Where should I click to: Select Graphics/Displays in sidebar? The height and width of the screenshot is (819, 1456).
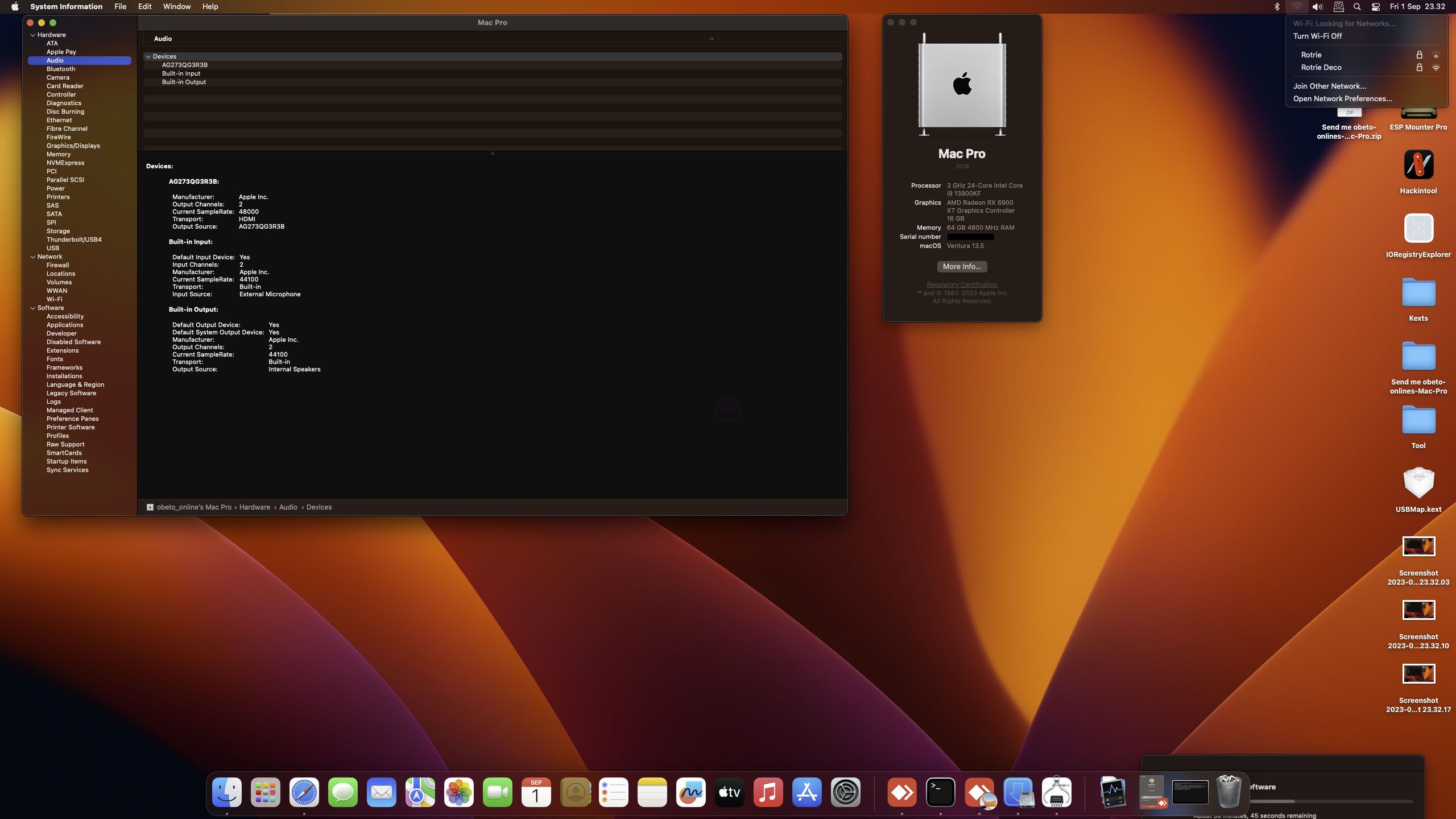tap(73, 146)
